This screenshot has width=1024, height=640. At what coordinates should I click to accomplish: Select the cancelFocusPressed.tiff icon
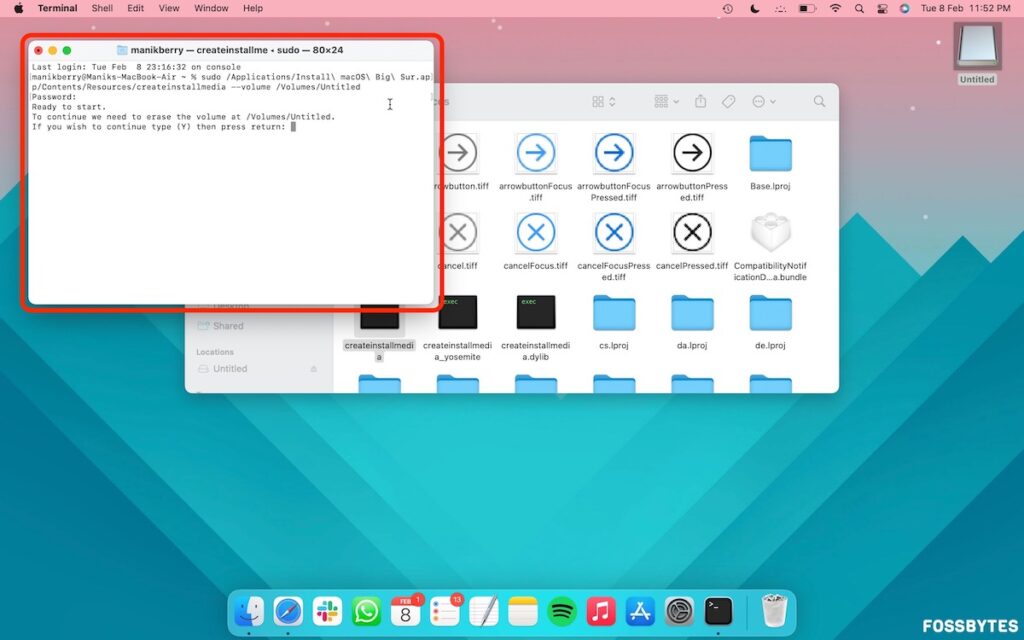click(x=613, y=233)
